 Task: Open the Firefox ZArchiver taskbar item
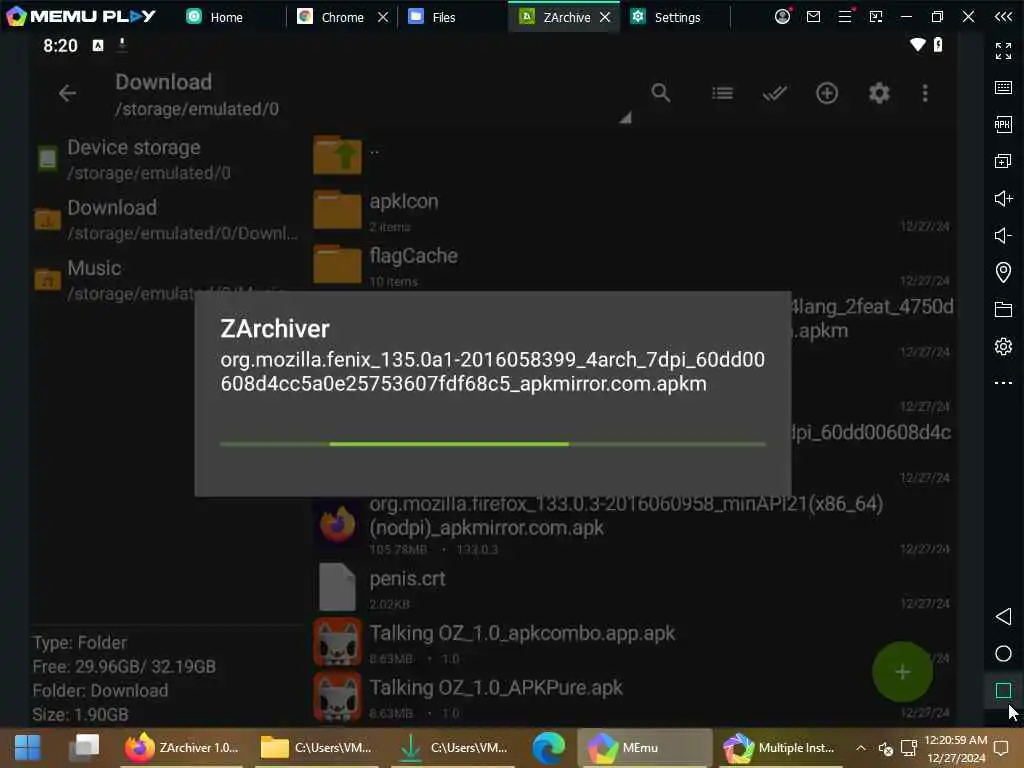coord(182,748)
